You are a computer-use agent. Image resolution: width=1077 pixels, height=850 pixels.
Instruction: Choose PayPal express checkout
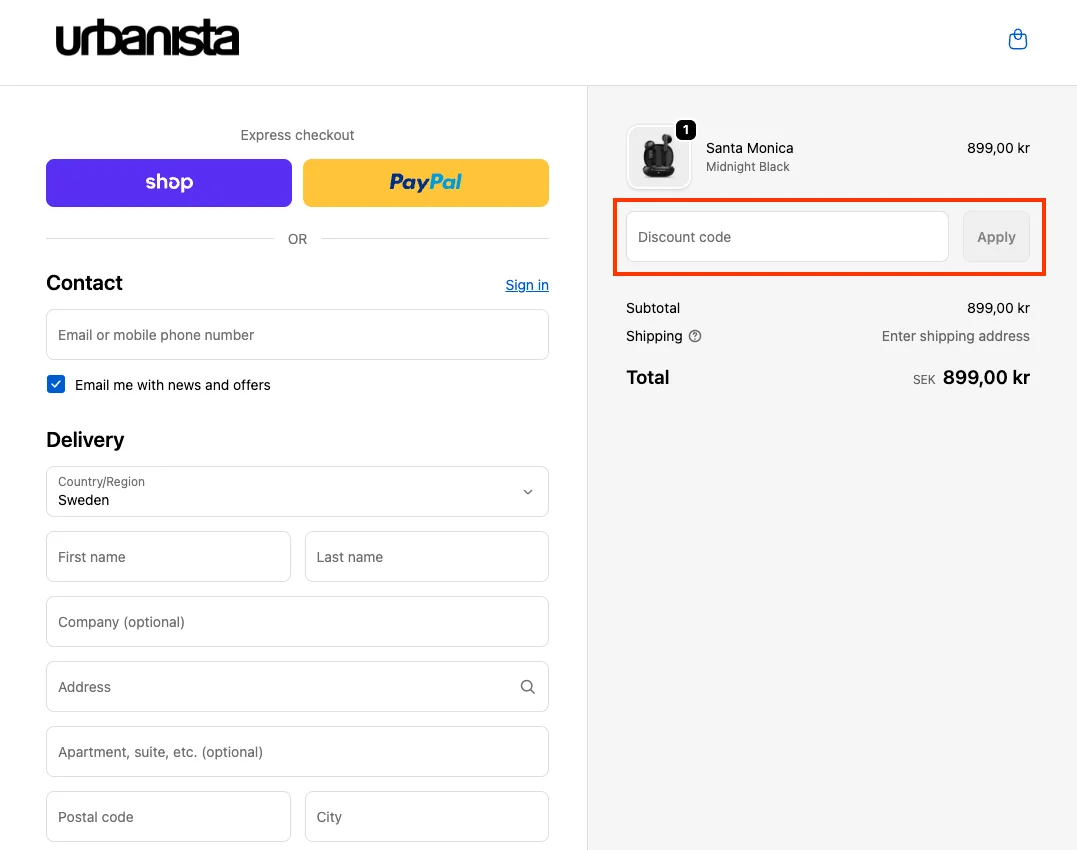[426, 183]
